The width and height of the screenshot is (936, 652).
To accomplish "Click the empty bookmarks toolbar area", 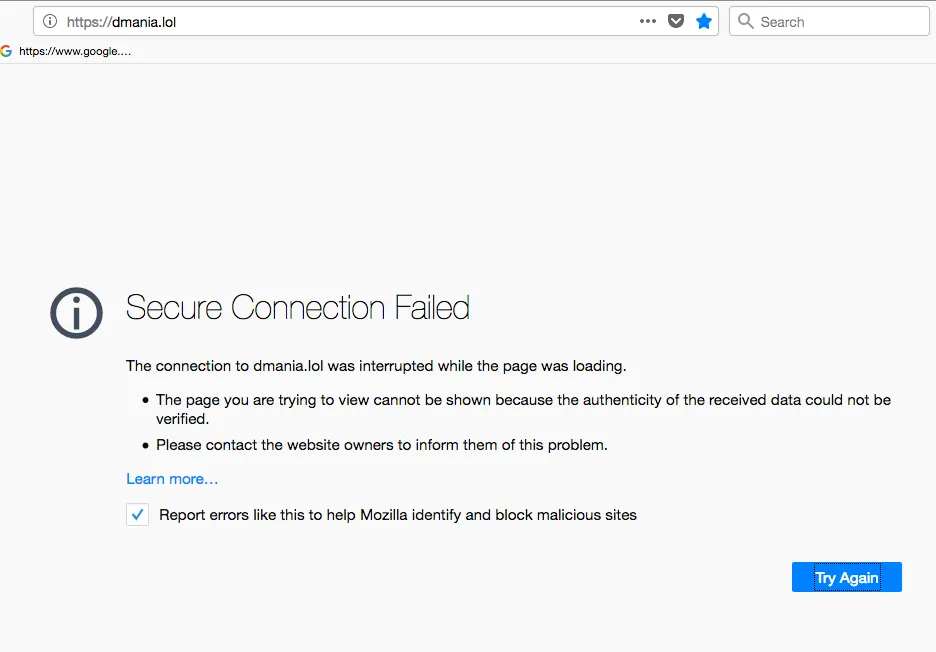I will (531, 51).
